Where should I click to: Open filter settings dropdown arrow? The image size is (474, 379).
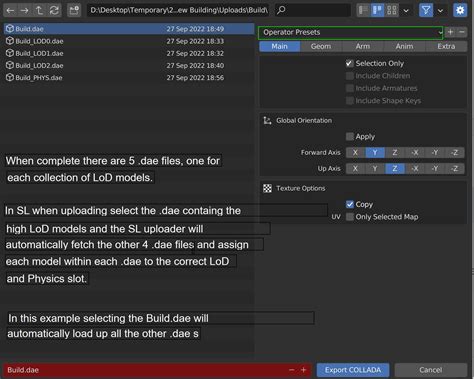pyautogui.click(x=440, y=11)
